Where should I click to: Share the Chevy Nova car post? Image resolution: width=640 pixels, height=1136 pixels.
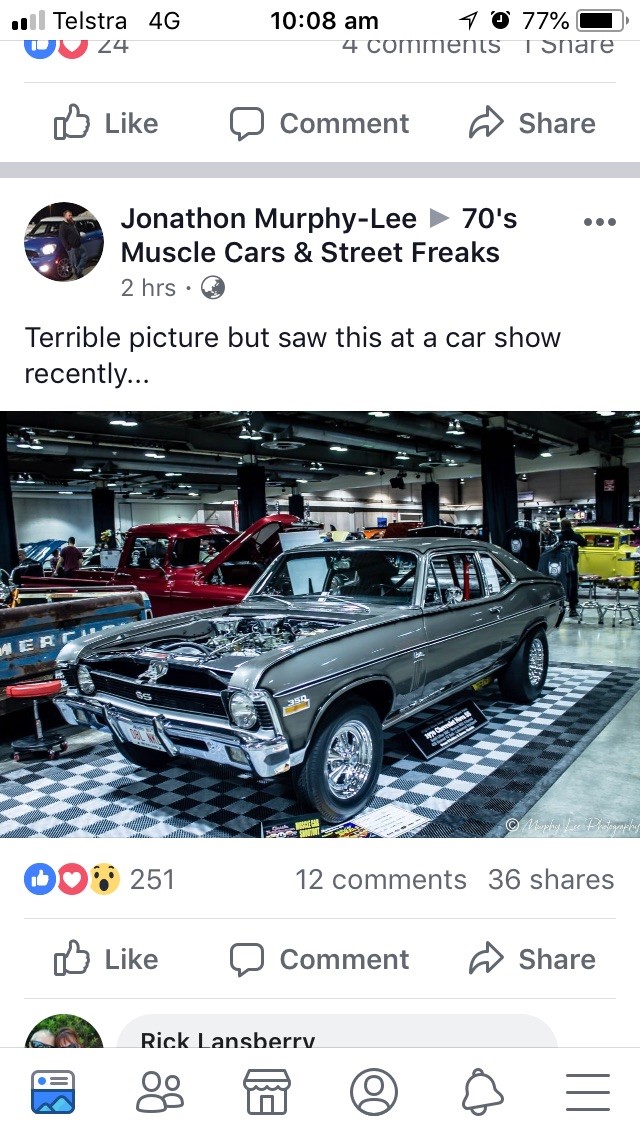point(532,958)
